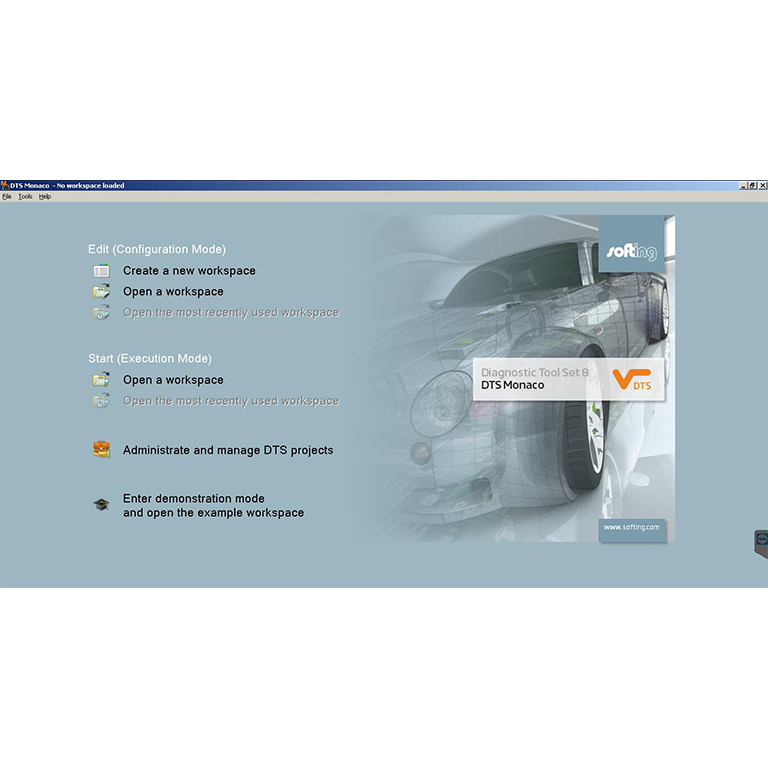The width and height of the screenshot is (768, 768).
Task: Click the Diagnostic Tool Set 8 banner
Action: tap(569, 379)
